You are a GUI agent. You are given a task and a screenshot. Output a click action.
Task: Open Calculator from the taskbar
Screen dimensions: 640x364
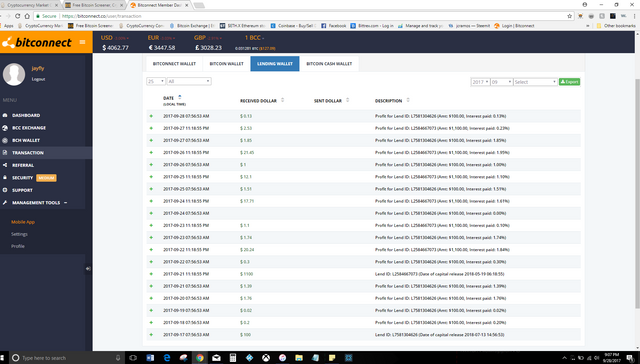[x=233, y=358]
